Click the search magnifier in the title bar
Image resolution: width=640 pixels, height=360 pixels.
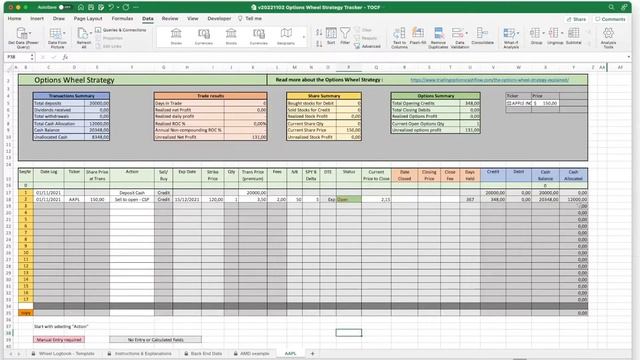[611, 7]
